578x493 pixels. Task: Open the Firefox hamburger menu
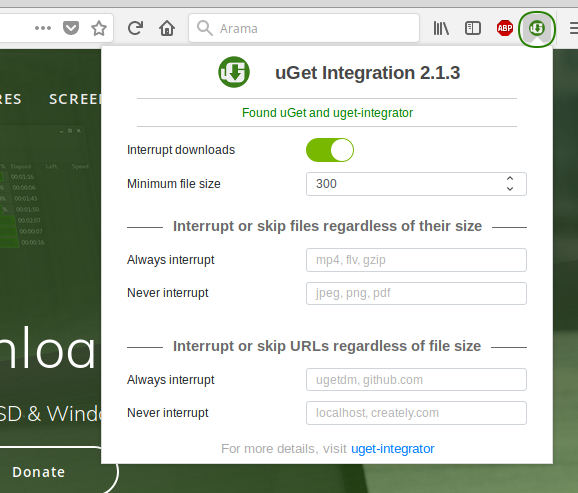[574, 28]
